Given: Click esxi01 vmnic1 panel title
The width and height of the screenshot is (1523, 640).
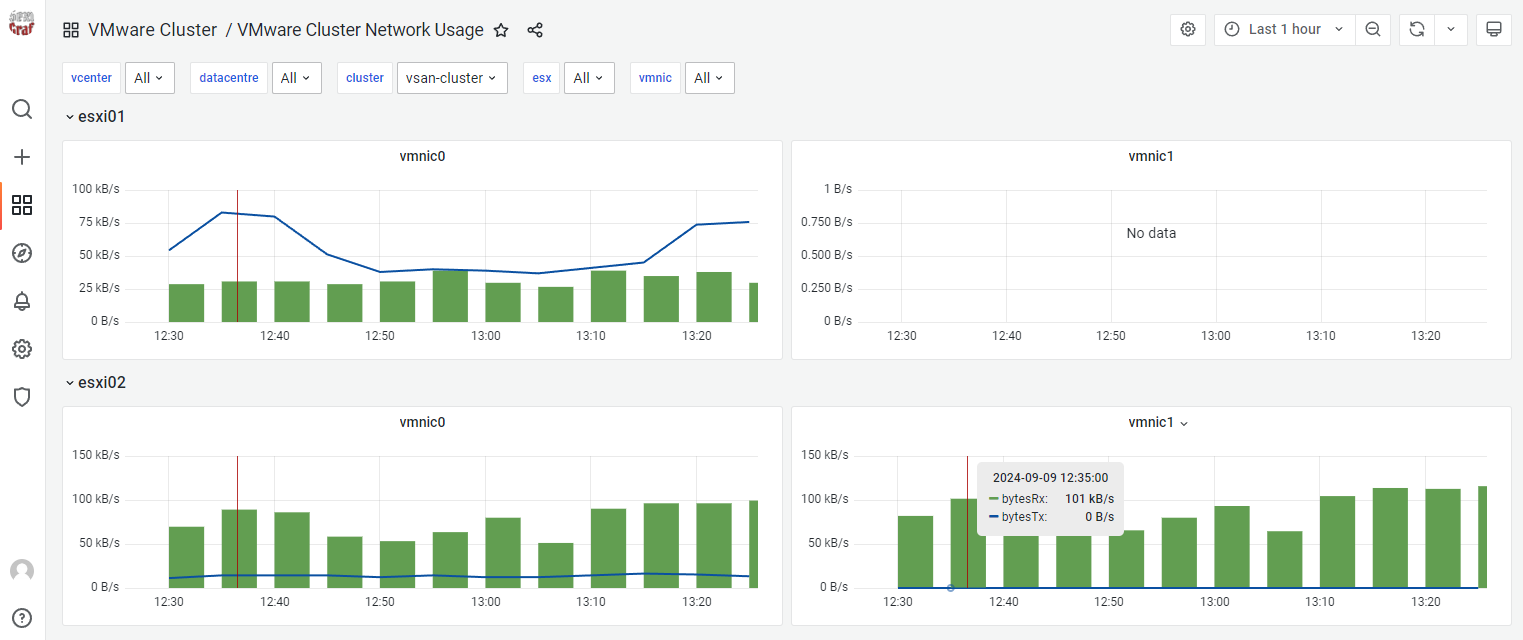Looking at the screenshot, I should click(x=1151, y=156).
